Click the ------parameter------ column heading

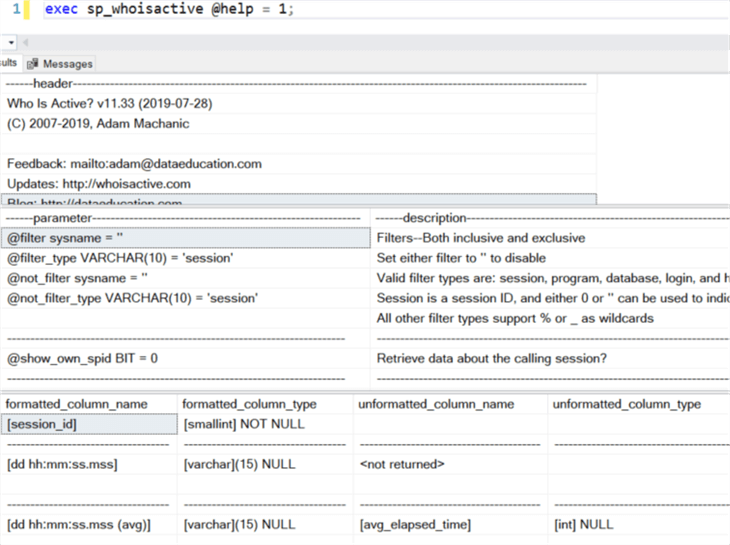pyautogui.click(x=186, y=218)
